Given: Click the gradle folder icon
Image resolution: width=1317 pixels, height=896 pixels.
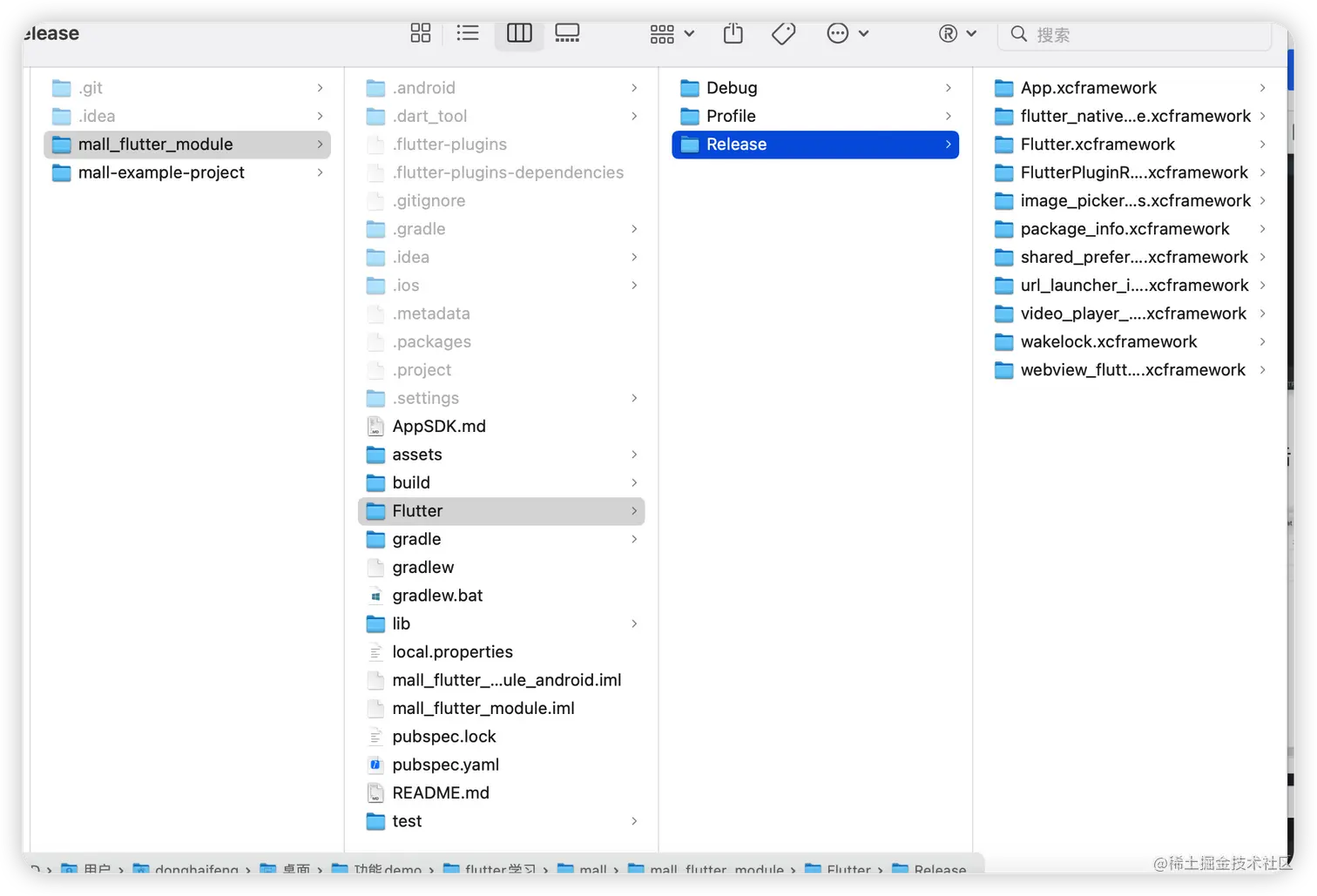Looking at the screenshot, I should tap(375, 539).
